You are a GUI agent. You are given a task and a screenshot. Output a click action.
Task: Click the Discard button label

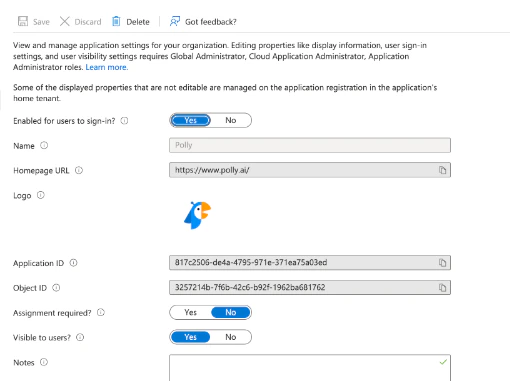[88, 22]
